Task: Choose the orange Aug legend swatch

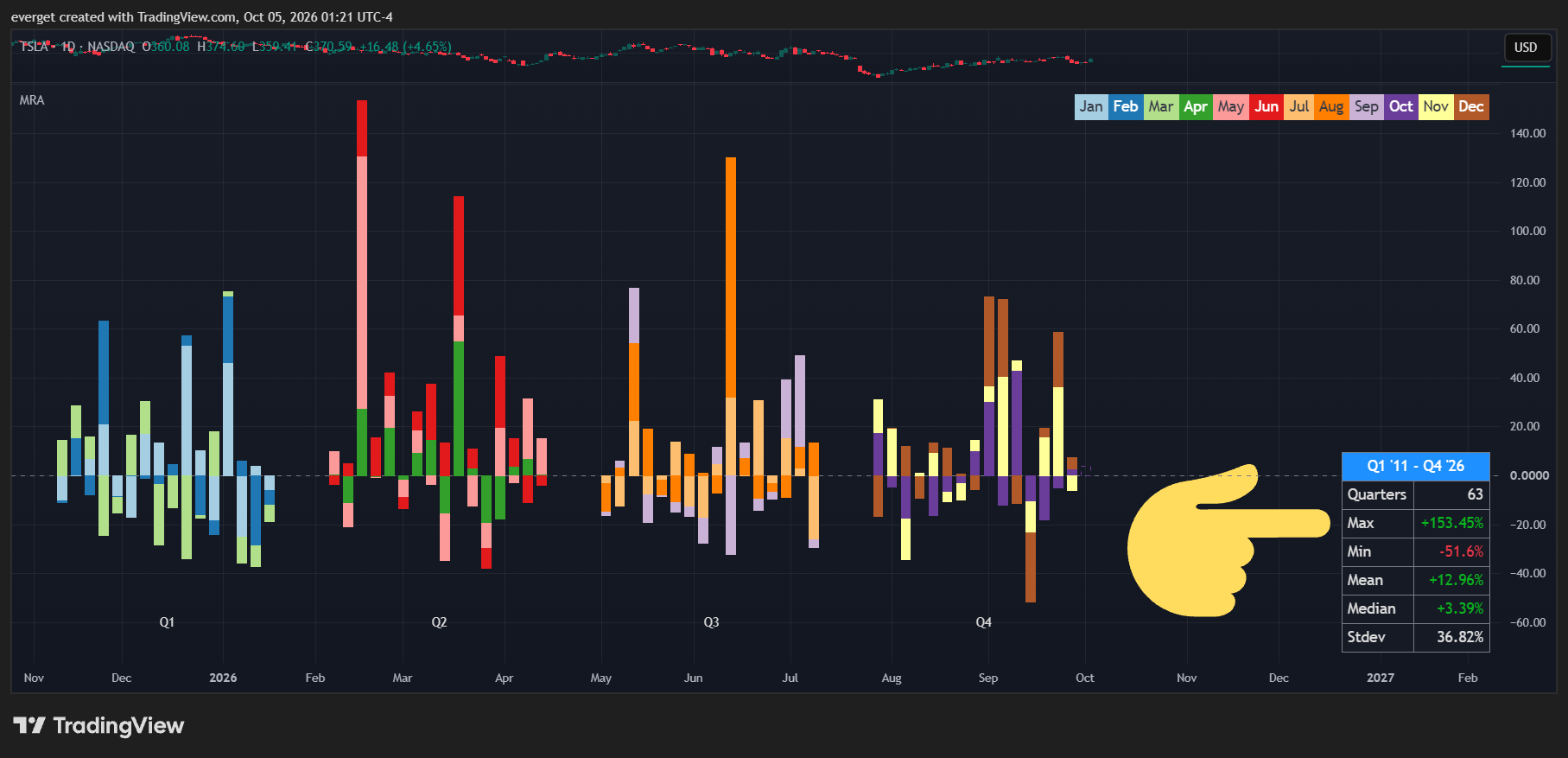Action: pyautogui.click(x=1331, y=106)
